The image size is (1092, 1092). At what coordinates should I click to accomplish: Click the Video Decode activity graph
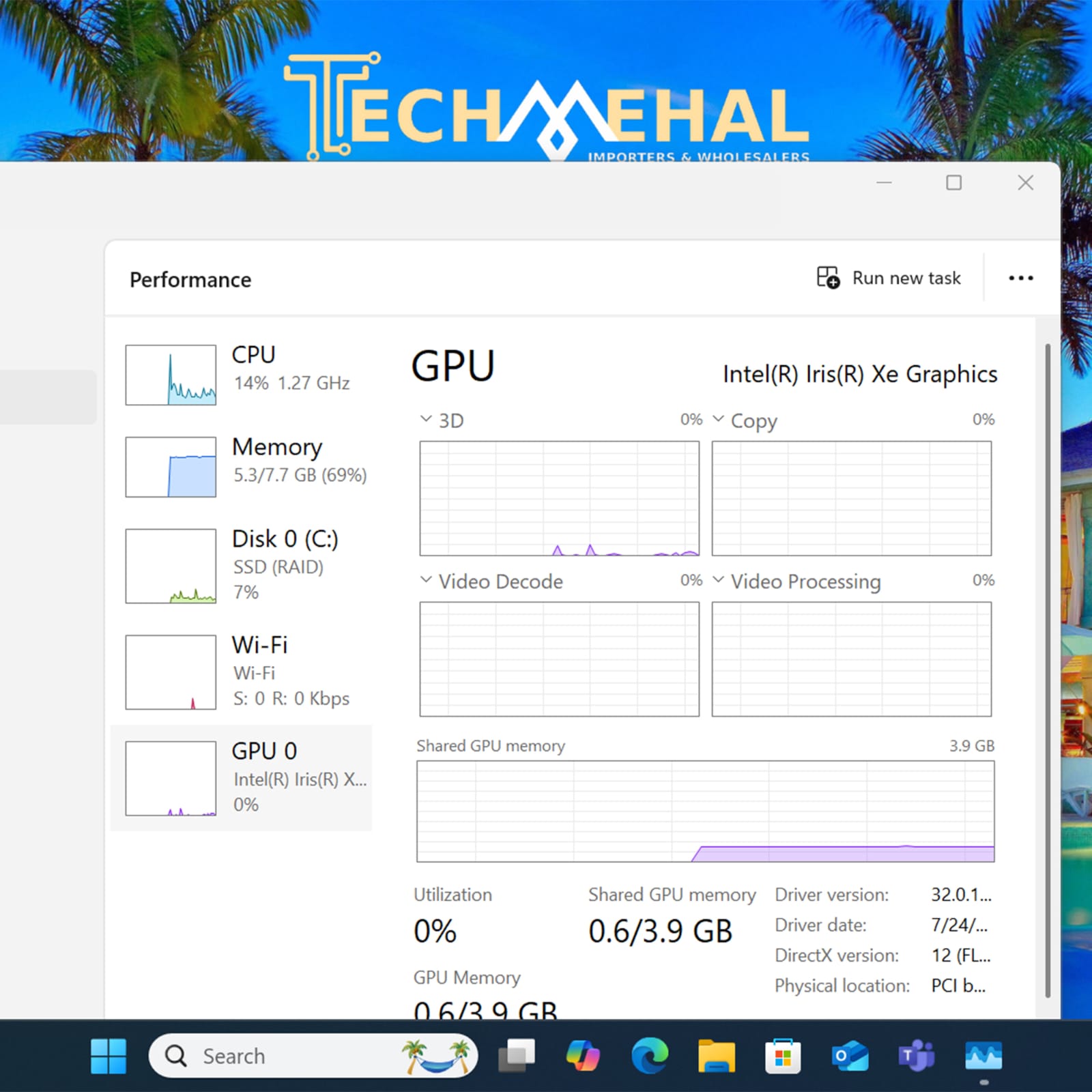click(x=559, y=659)
